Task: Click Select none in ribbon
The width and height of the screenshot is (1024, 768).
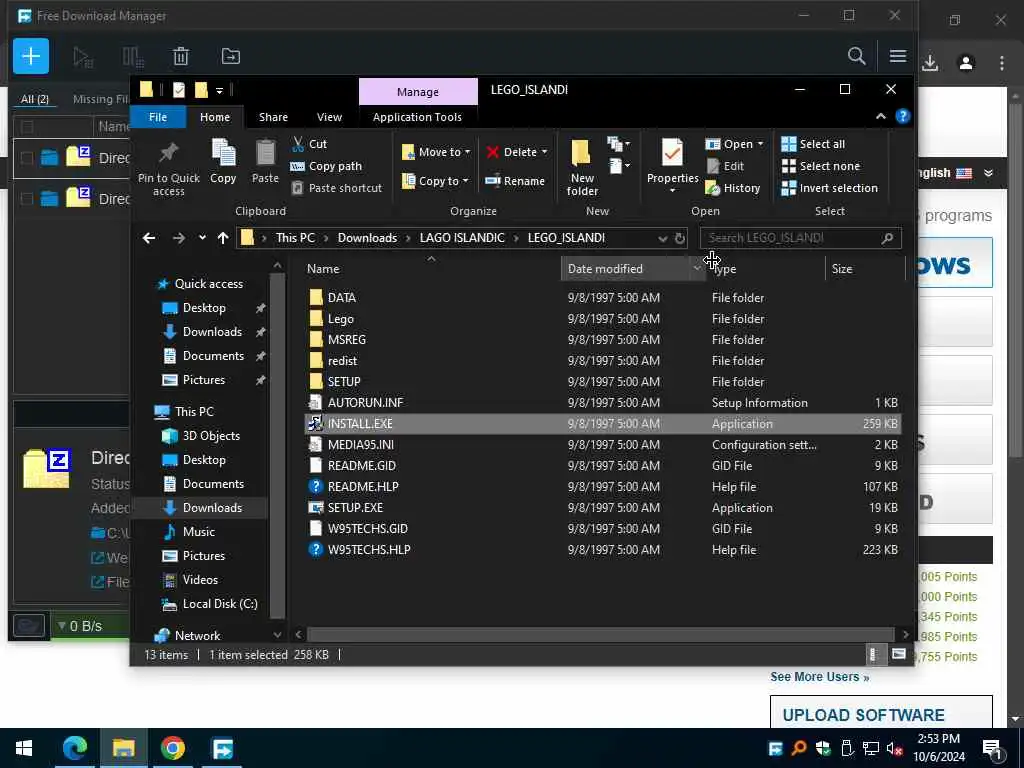Action: pos(821,166)
